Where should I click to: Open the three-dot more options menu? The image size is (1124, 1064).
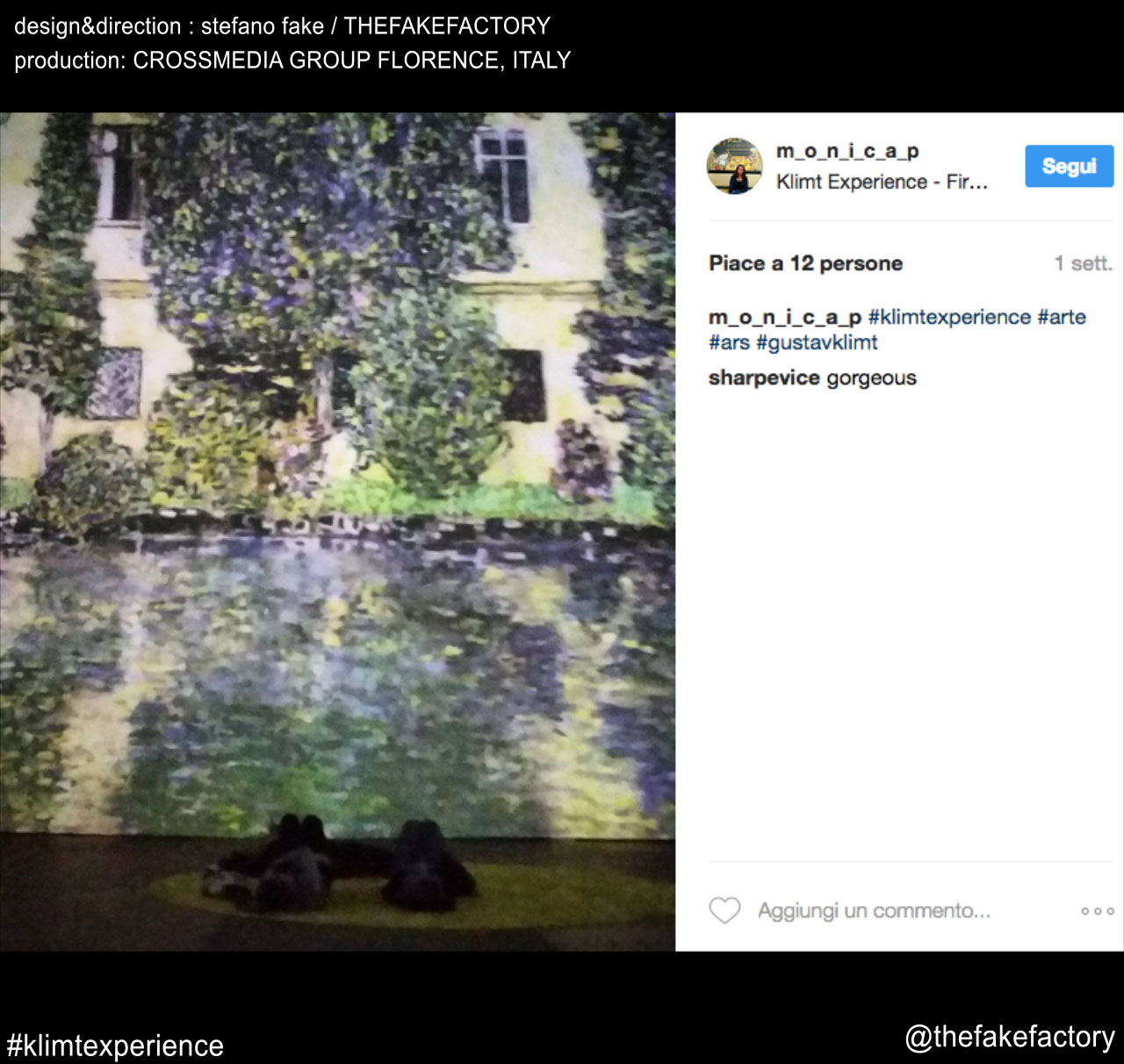coord(1098,911)
